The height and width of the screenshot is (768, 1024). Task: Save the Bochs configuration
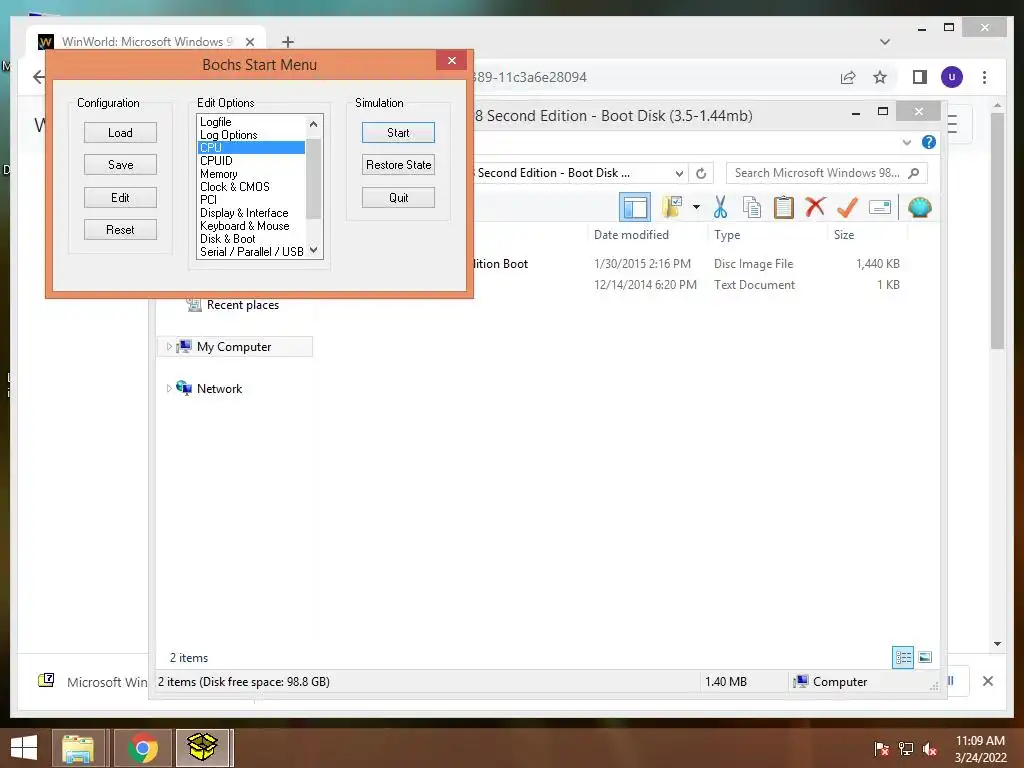pos(120,165)
